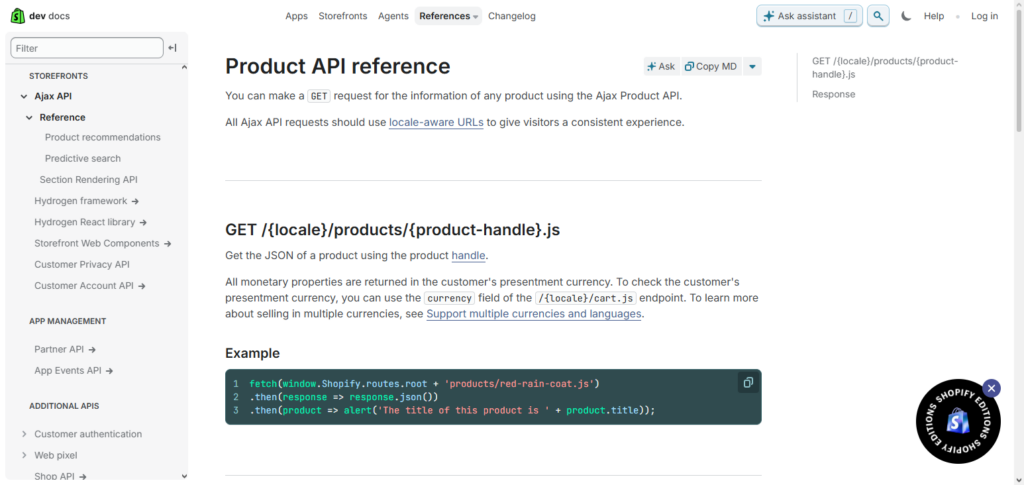
Task: Click the Example heading
Action: point(253,353)
